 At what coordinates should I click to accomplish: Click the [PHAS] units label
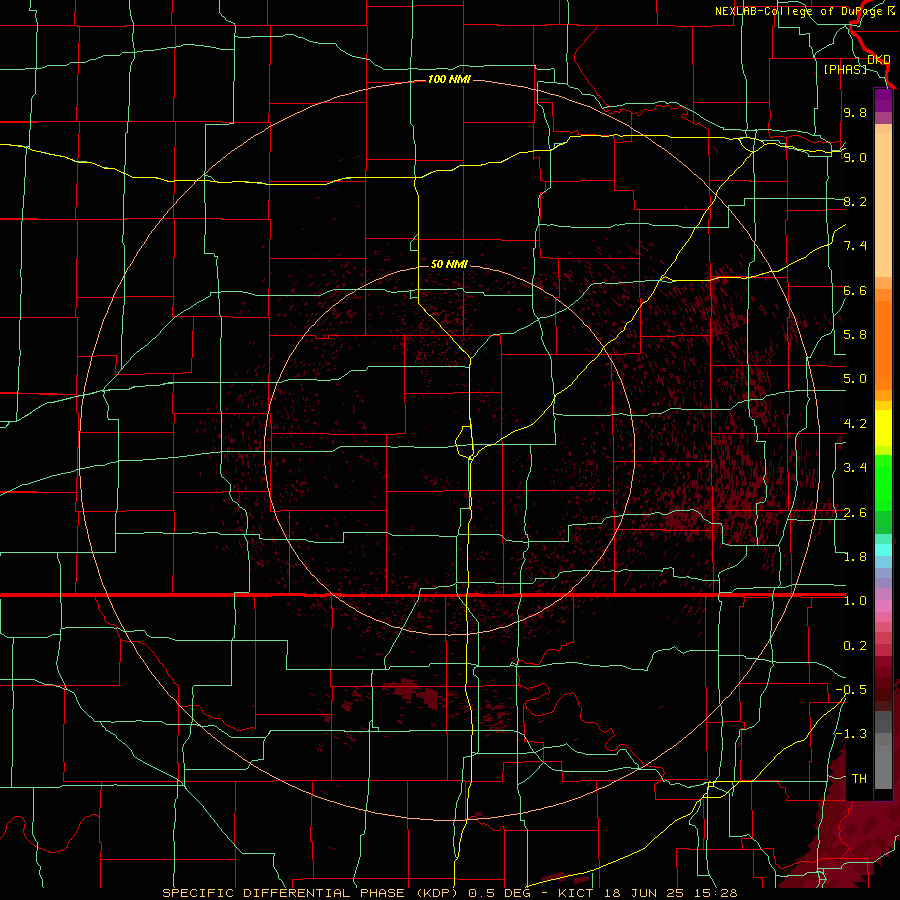845,69
